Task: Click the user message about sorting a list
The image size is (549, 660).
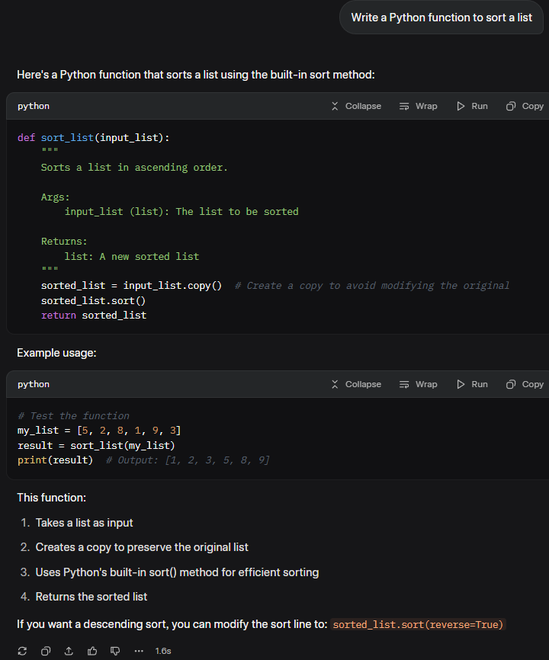Action: click(x=442, y=18)
